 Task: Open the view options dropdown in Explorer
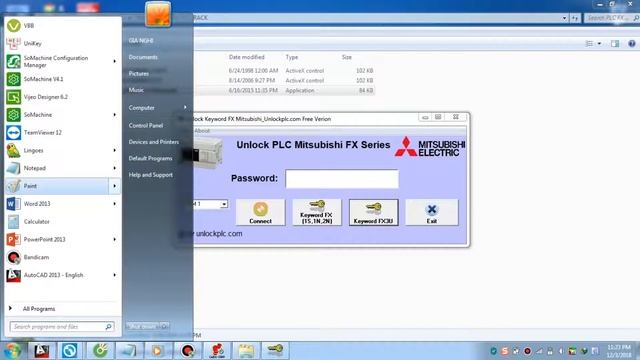pos(599,43)
